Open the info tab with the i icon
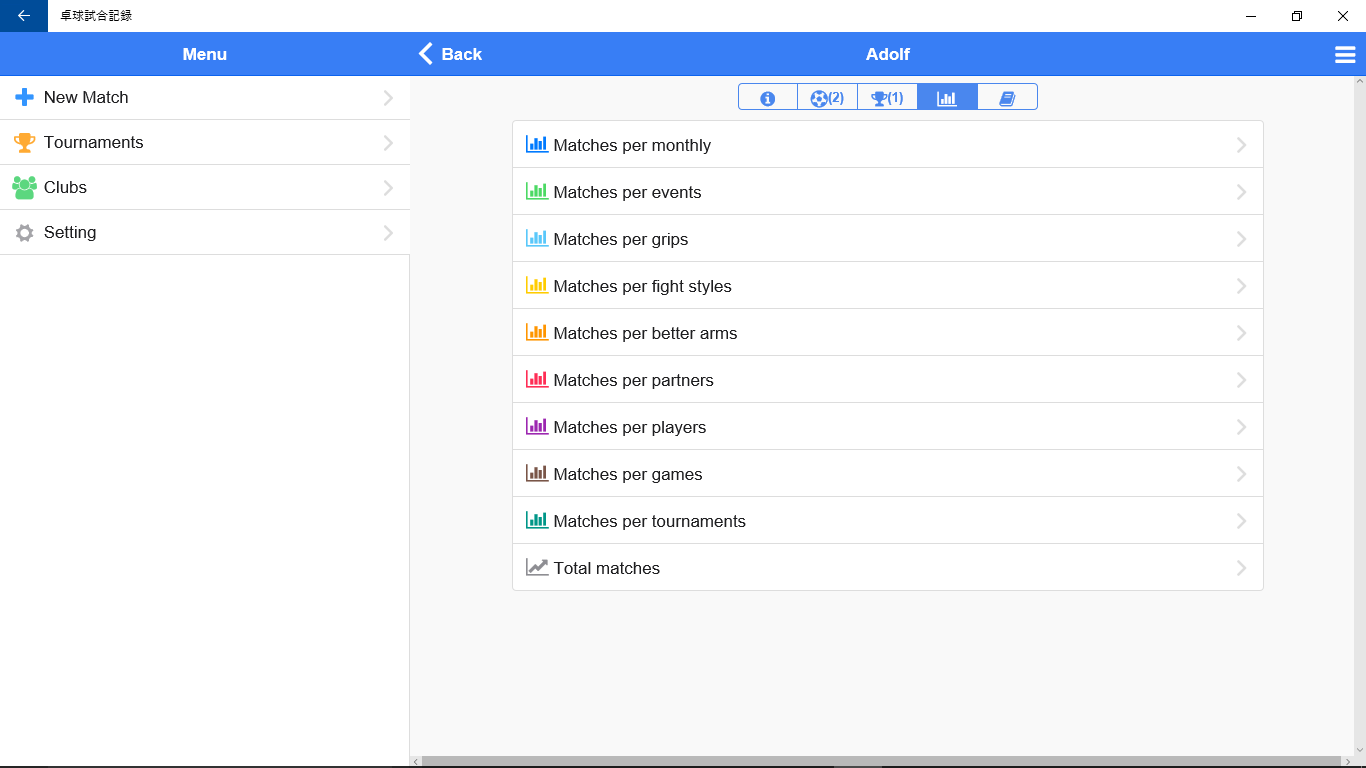The width and height of the screenshot is (1366, 768). [767, 97]
